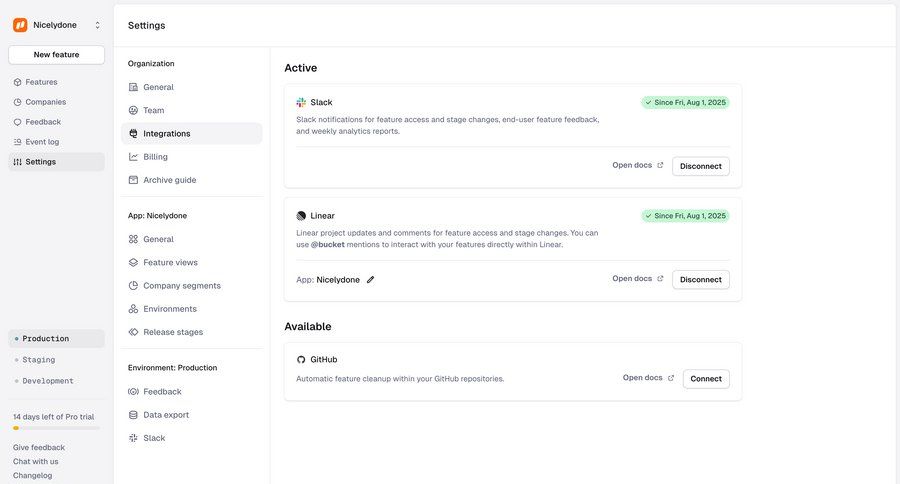Open the Environments settings page
Screen dimensions: 900x484
click(192, 309)
